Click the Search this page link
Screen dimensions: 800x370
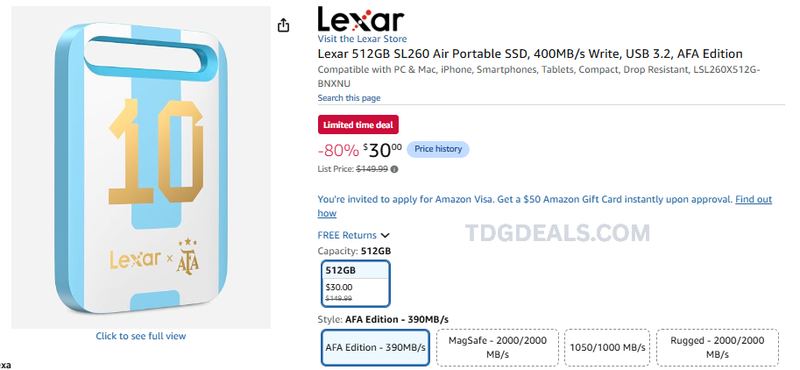point(349,98)
